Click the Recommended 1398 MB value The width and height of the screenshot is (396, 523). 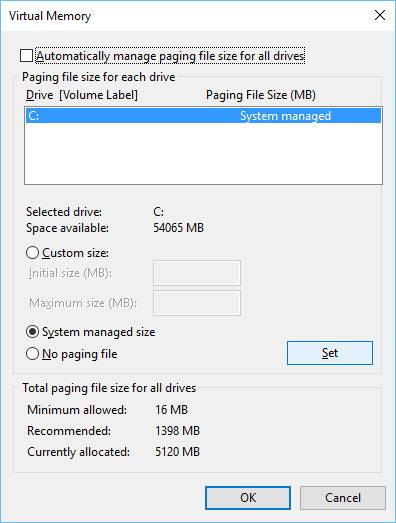click(177, 431)
